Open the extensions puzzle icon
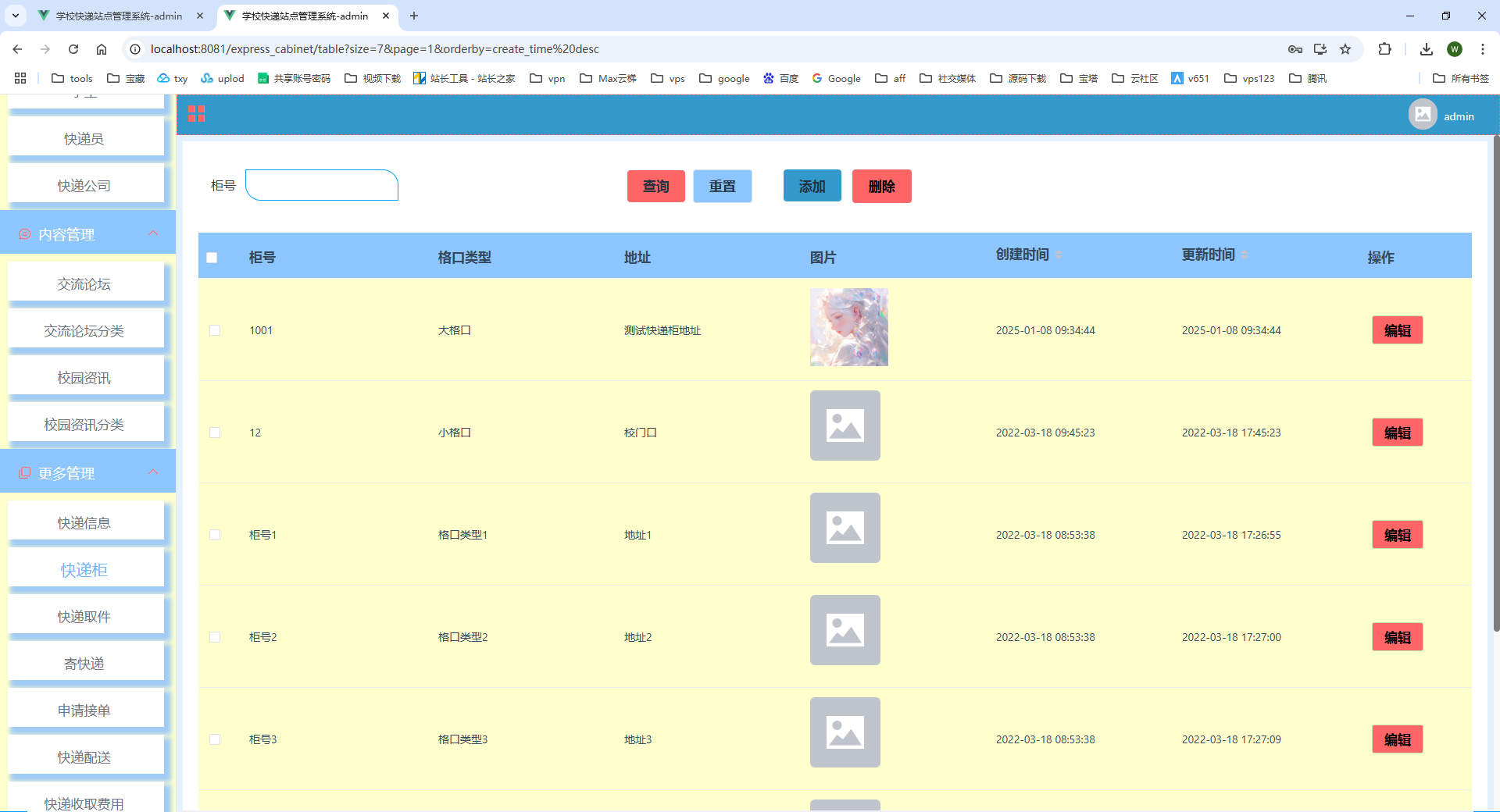Image resolution: width=1500 pixels, height=812 pixels. tap(1384, 49)
